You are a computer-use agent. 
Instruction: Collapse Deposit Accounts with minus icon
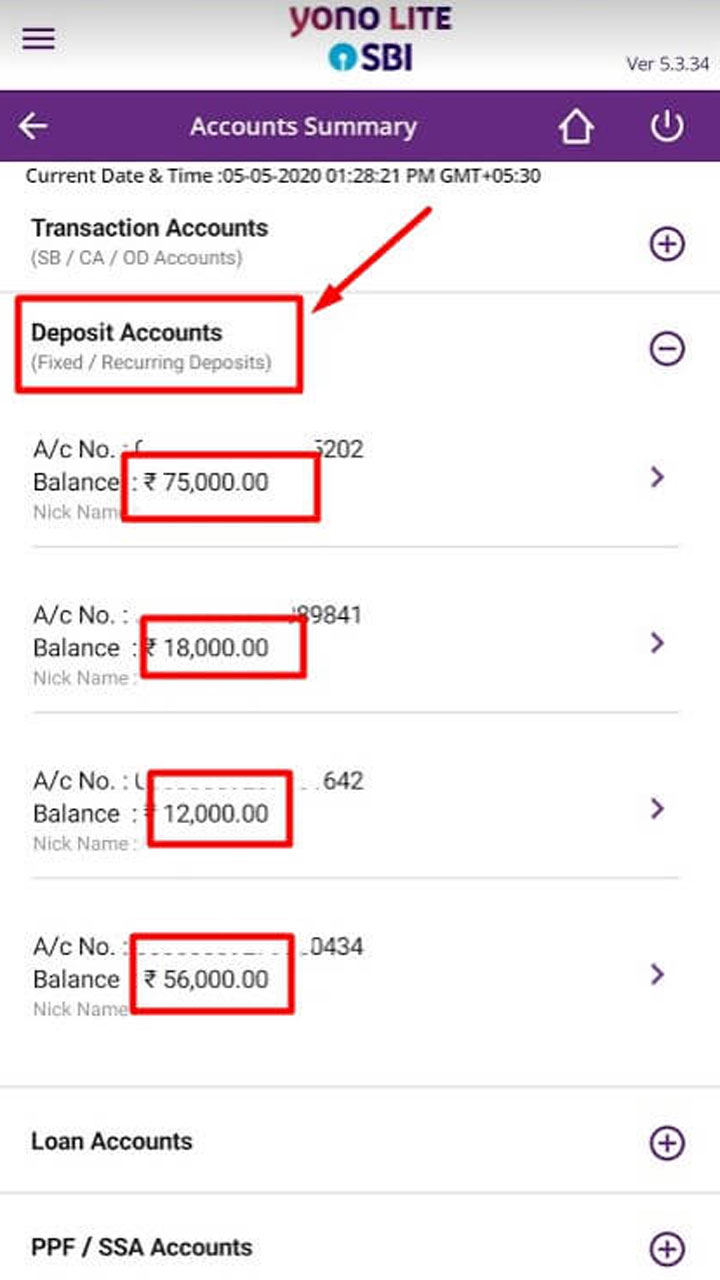[667, 348]
